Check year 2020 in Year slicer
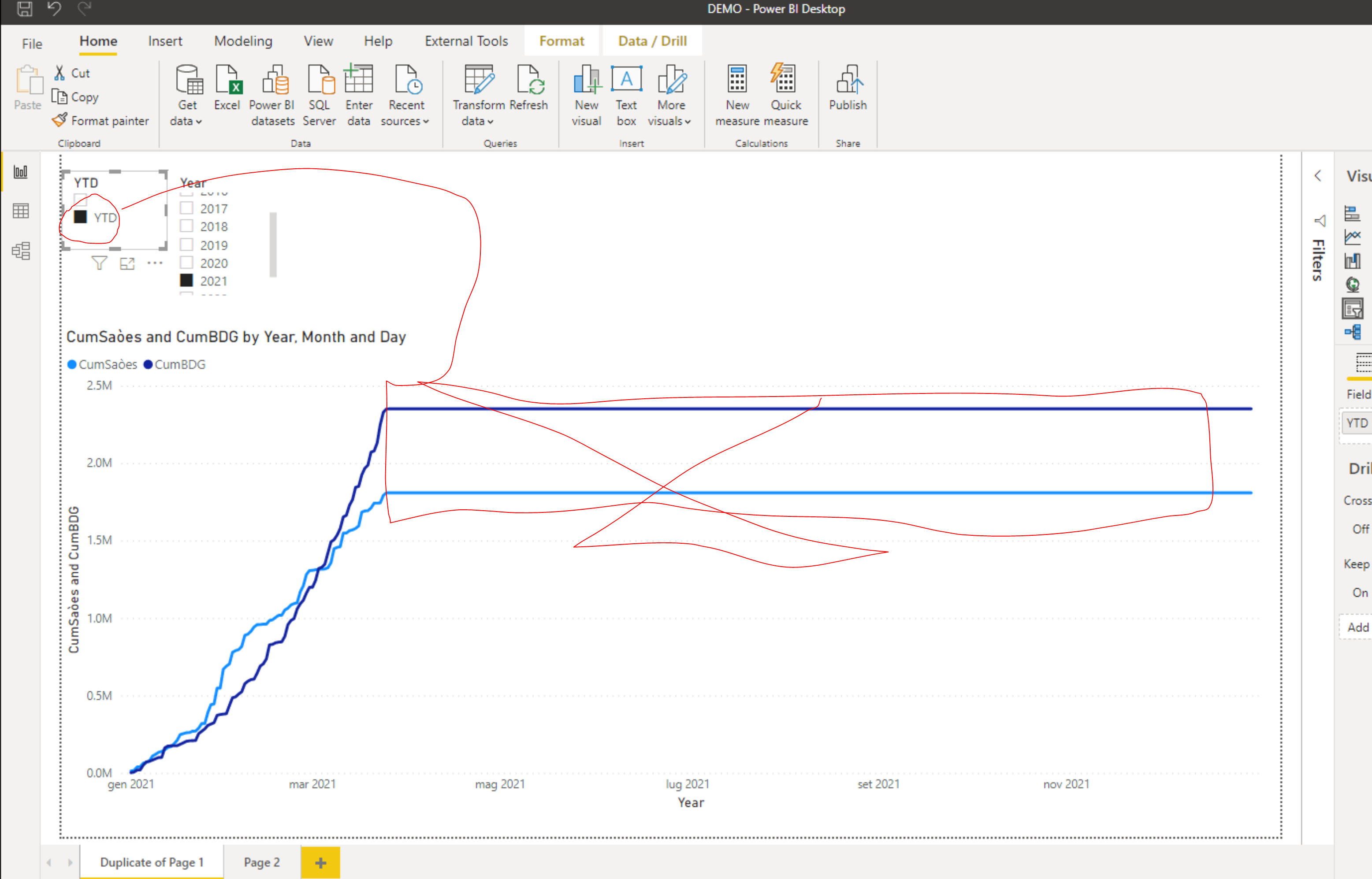The image size is (1372, 879). coord(187,263)
